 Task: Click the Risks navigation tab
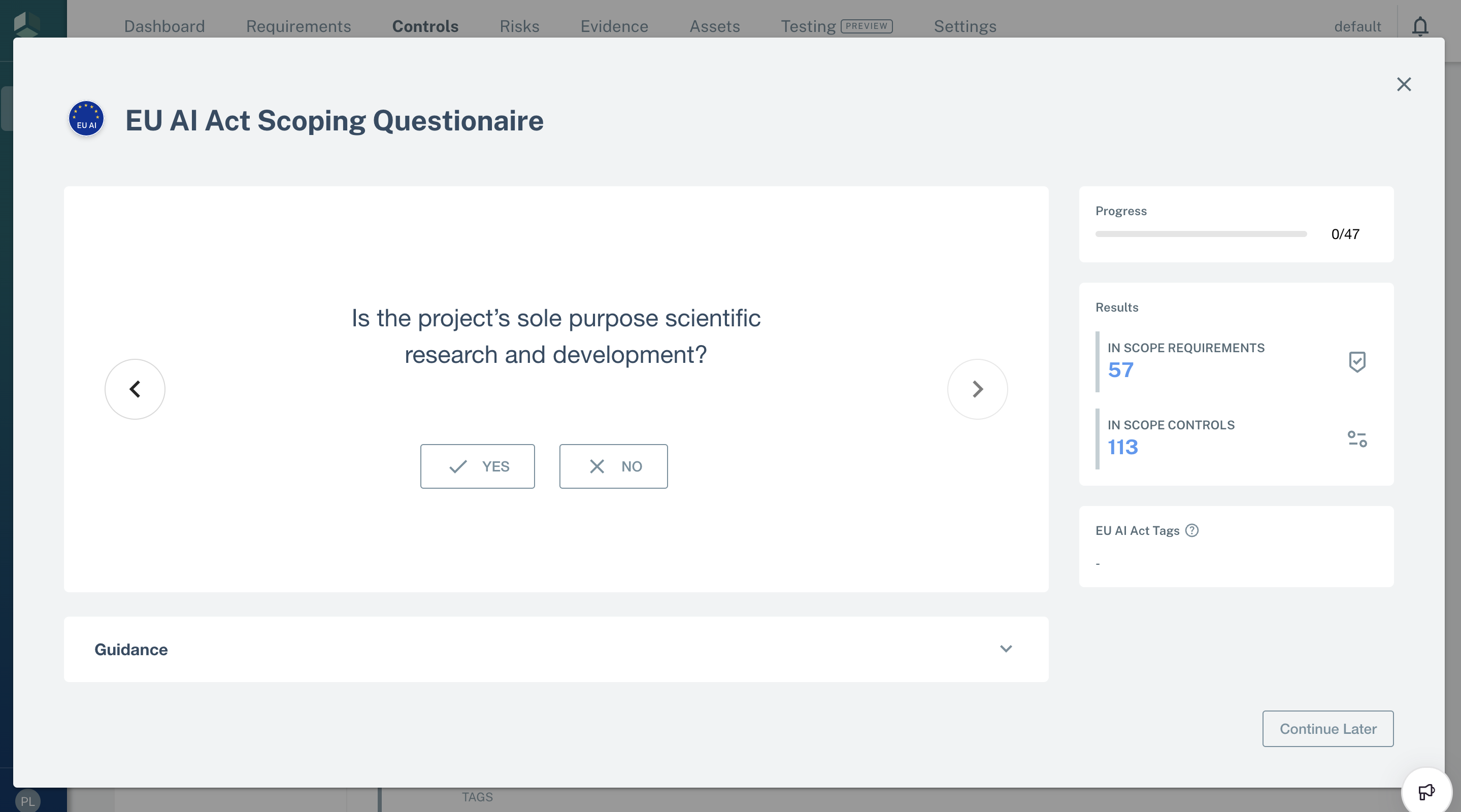(519, 26)
